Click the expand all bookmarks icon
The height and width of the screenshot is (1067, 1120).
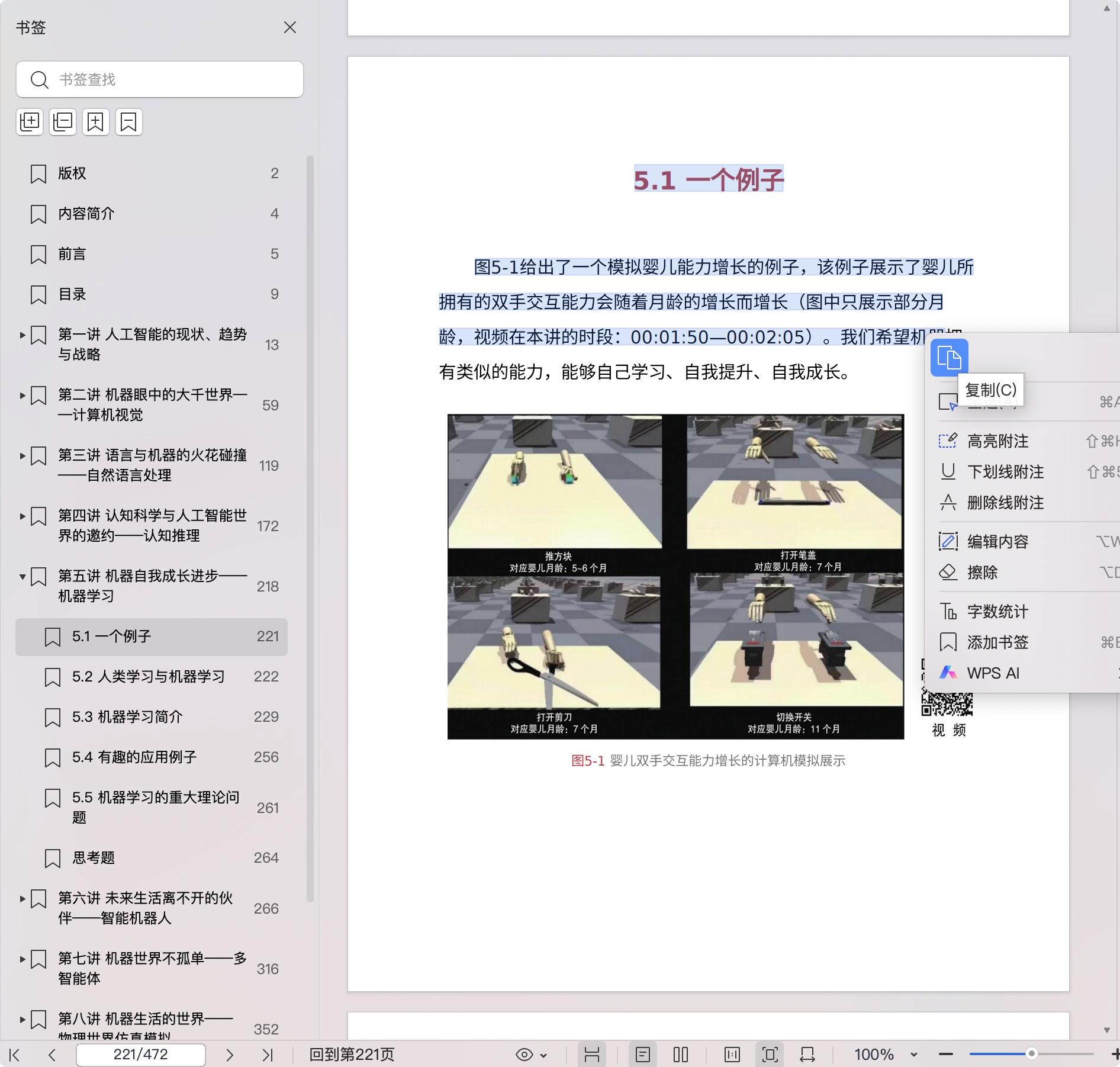click(30, 122)
